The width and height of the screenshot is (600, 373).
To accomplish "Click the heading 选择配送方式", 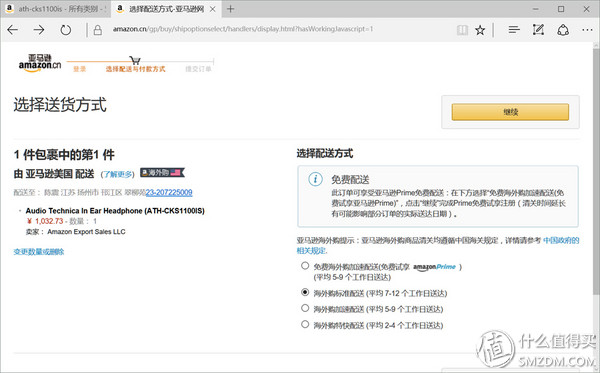I will point(324,154).
